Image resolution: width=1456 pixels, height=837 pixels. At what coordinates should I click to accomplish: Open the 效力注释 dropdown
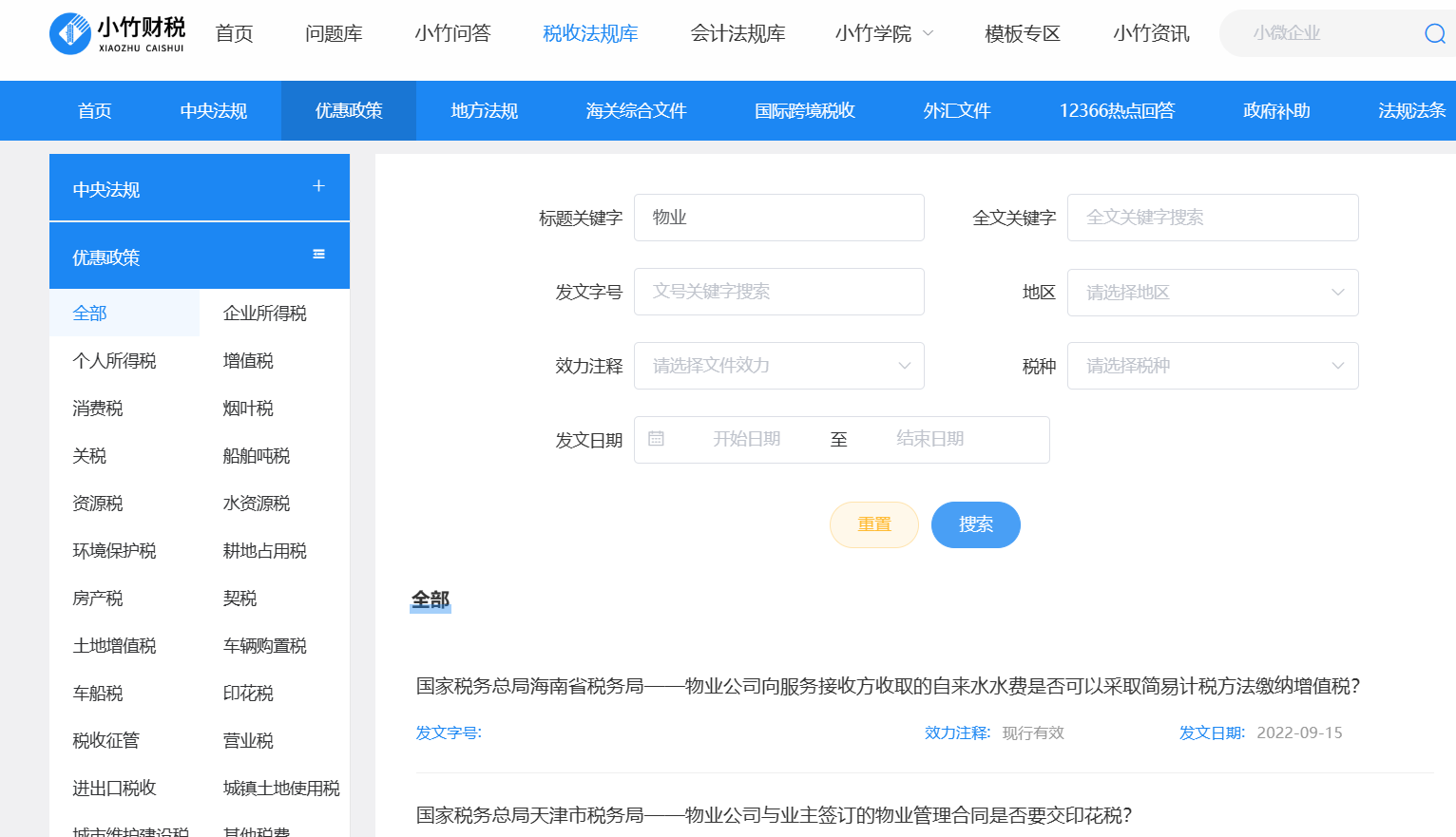(778, 366)
